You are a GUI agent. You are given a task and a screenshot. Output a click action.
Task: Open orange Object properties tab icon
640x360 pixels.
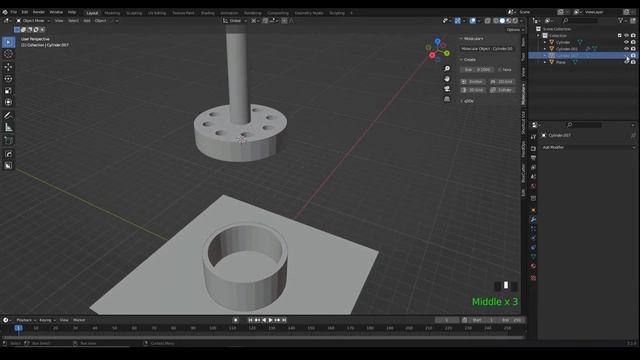coord(533,210)
